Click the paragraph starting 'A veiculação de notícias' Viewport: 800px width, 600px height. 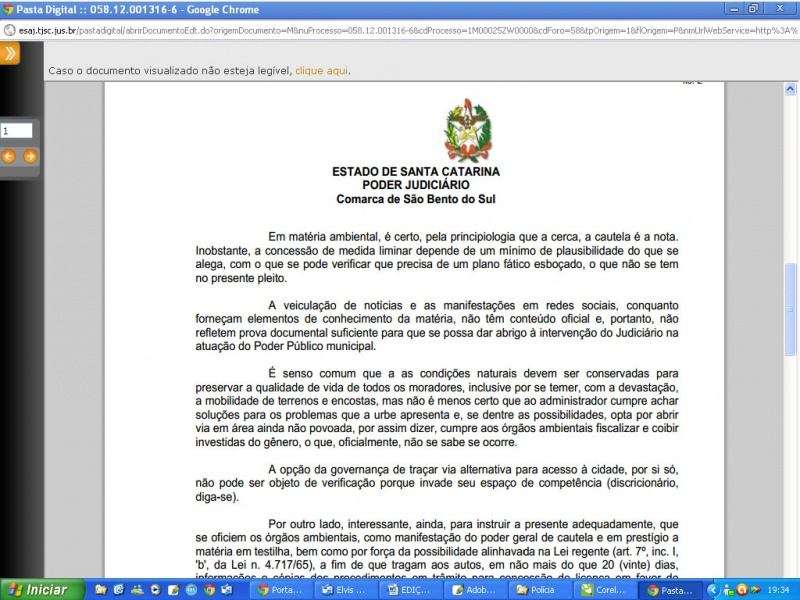[437, 326]
